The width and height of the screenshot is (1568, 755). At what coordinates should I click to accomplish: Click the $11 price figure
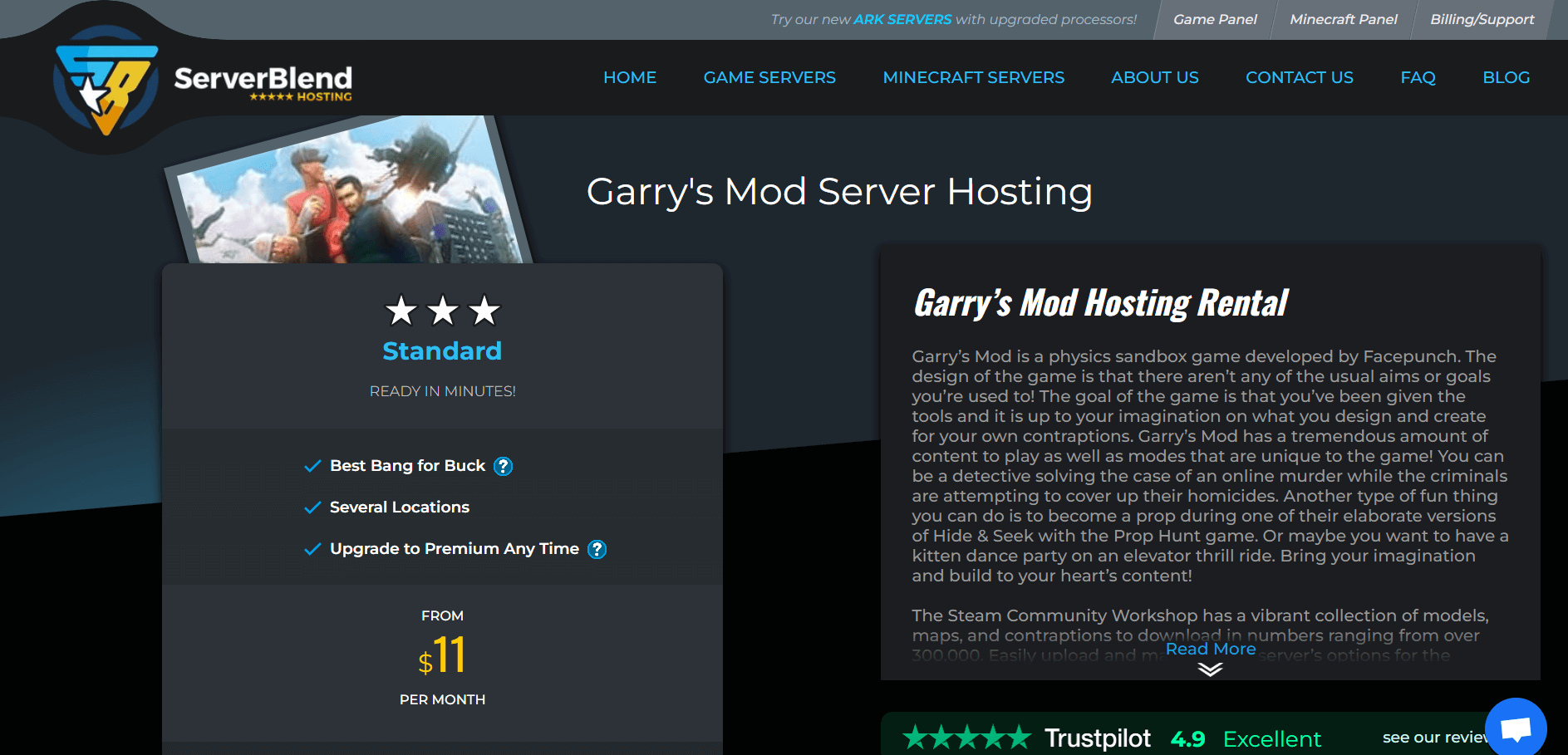click(x=442, y=655)
